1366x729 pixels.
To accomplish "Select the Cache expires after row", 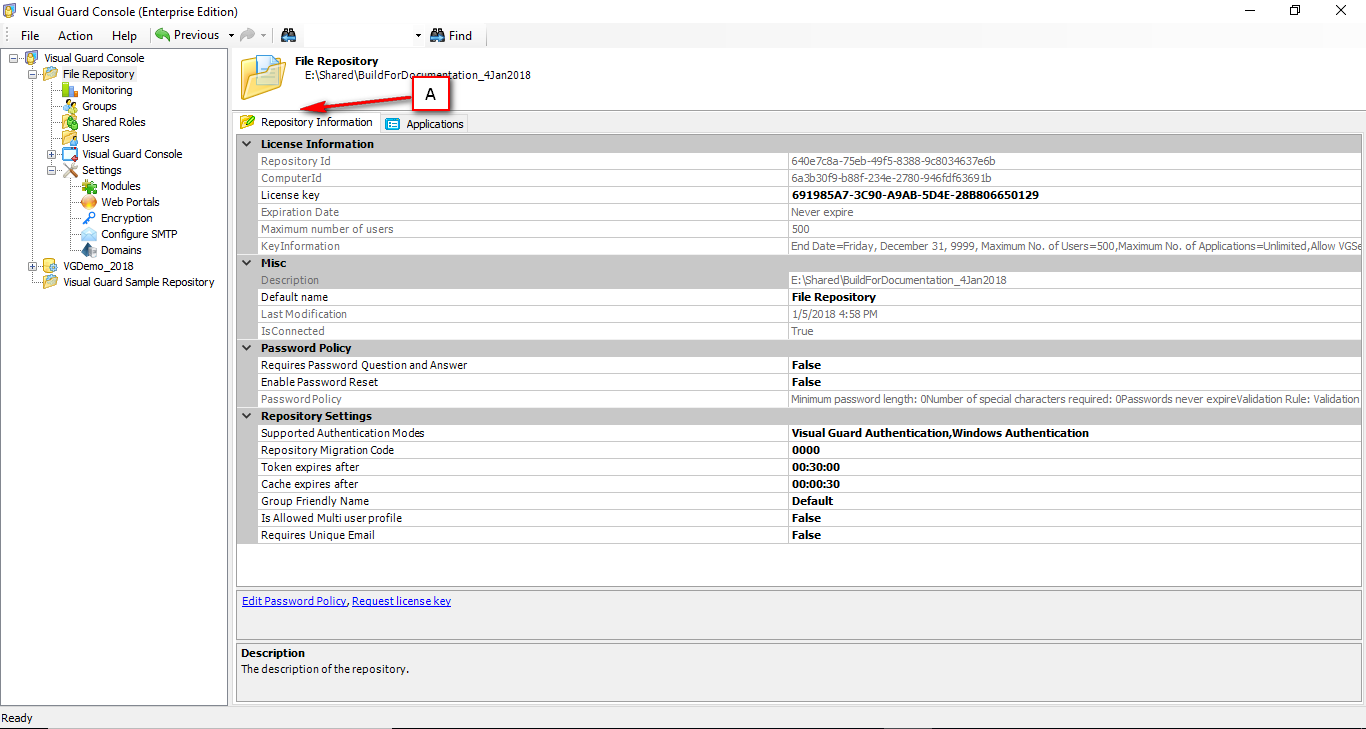I will pyautogui.click(x=810, y=484).
